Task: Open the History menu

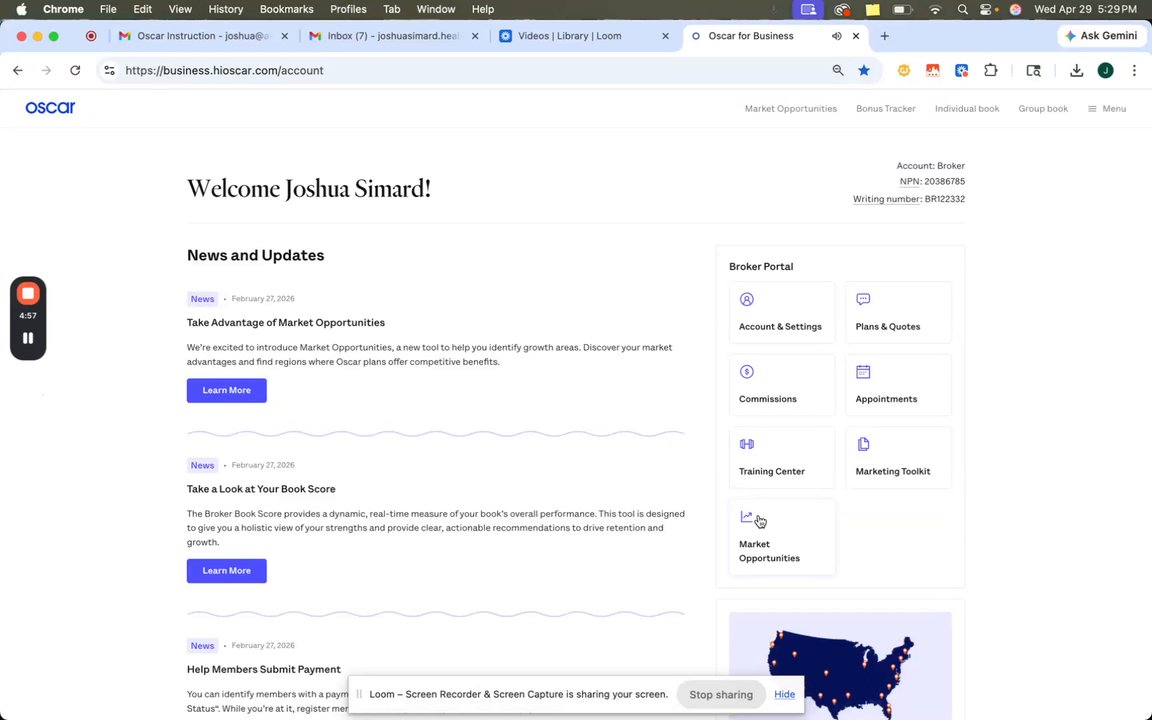Action: pos(226,10)
